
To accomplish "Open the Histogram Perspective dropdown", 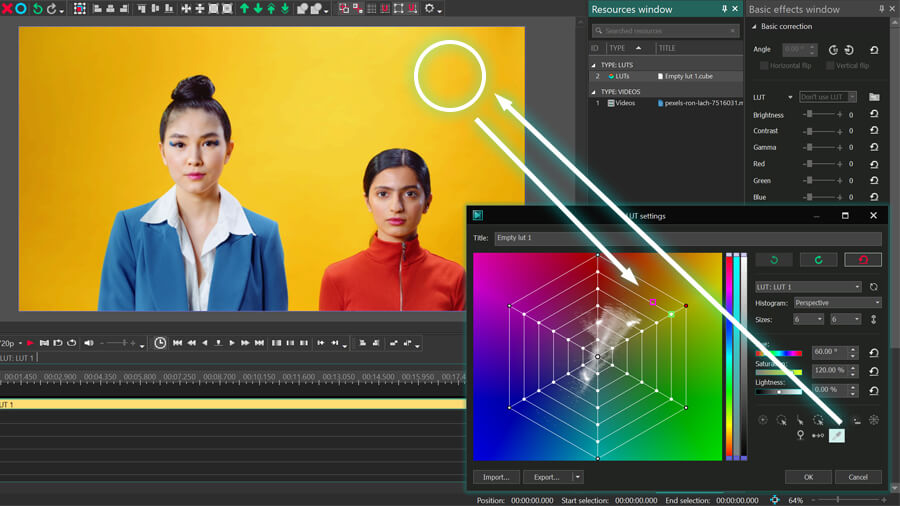I will (837, 302).
